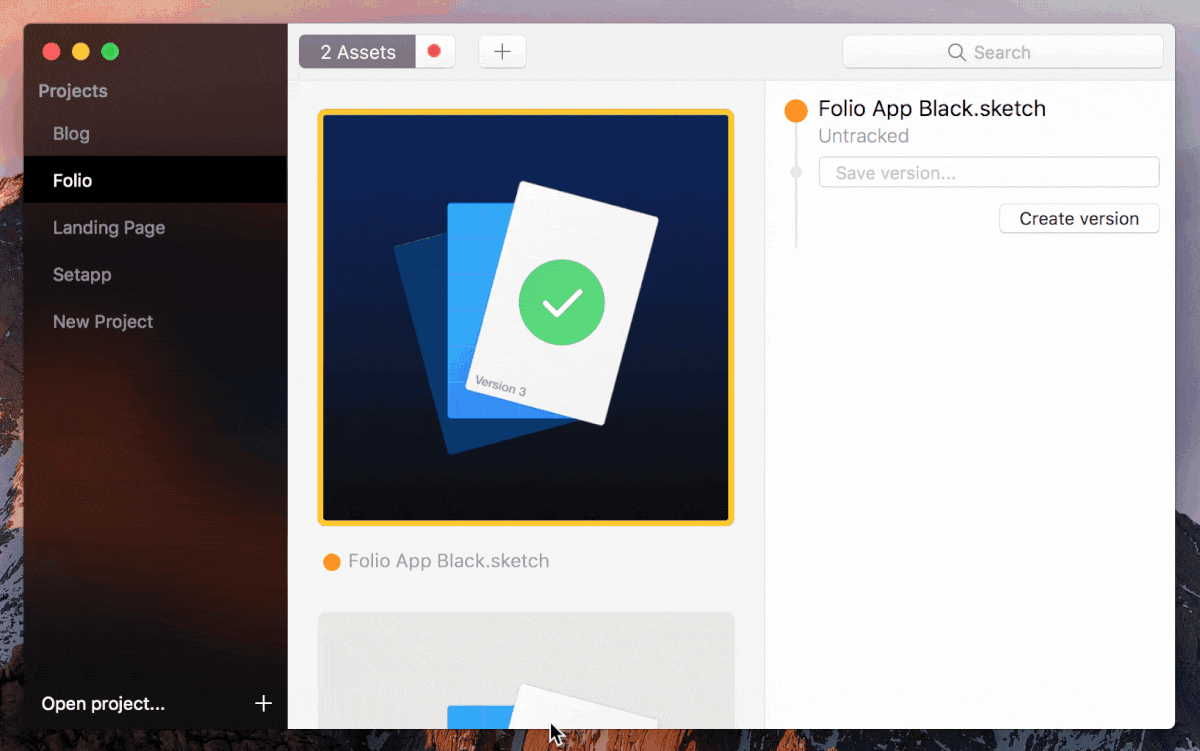
Task: Click the Folio App Black.sketch title in the details
Action: (932, 108)
